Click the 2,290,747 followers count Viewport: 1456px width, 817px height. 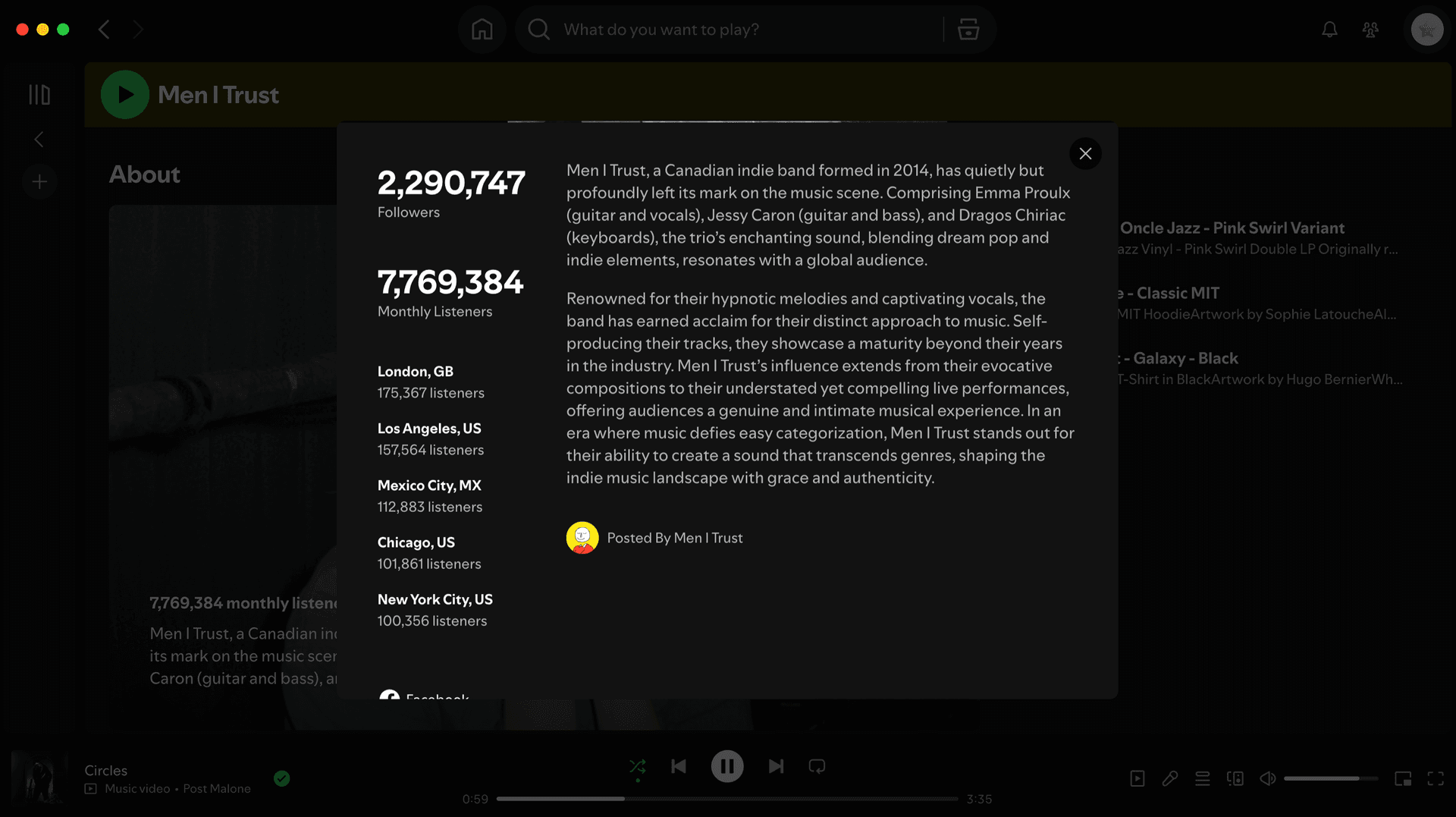click(451, 183)
